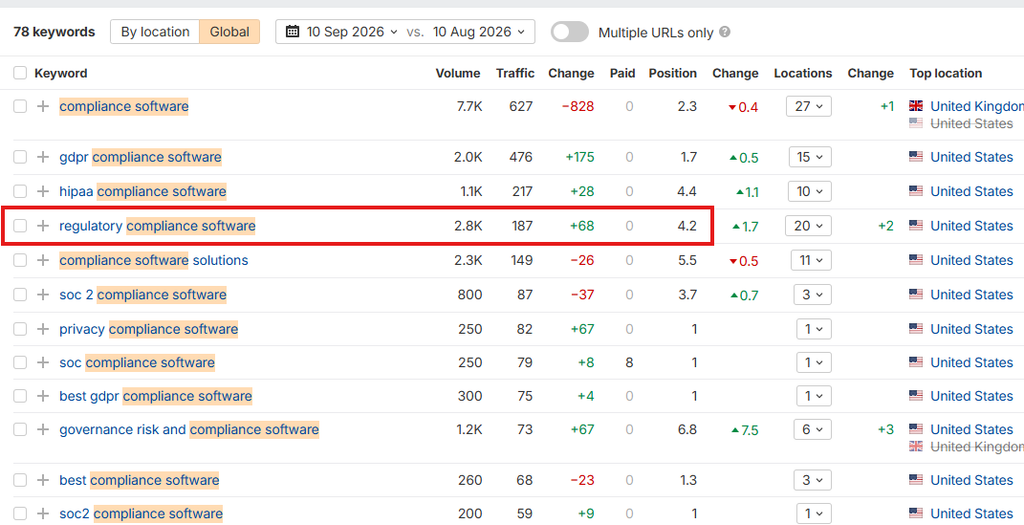The width and height of the screenshot is (1024, 525).
Task: Switch to Global view
Action: pyautogui.click(x=229, y=31)
